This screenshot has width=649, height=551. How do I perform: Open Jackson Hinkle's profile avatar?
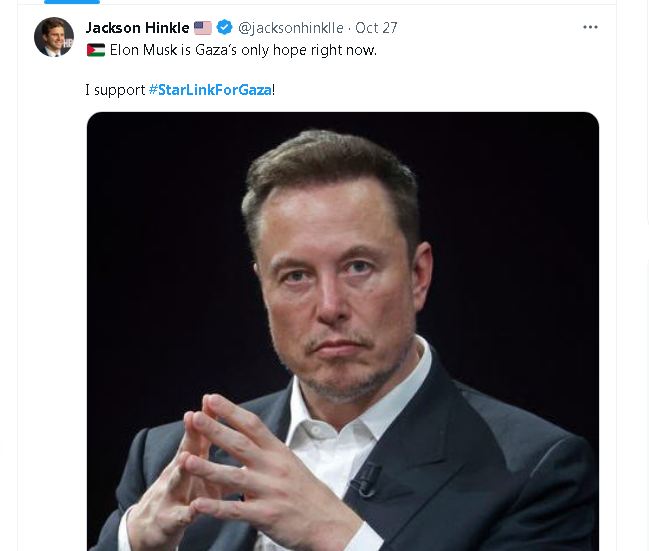point(53,37)
